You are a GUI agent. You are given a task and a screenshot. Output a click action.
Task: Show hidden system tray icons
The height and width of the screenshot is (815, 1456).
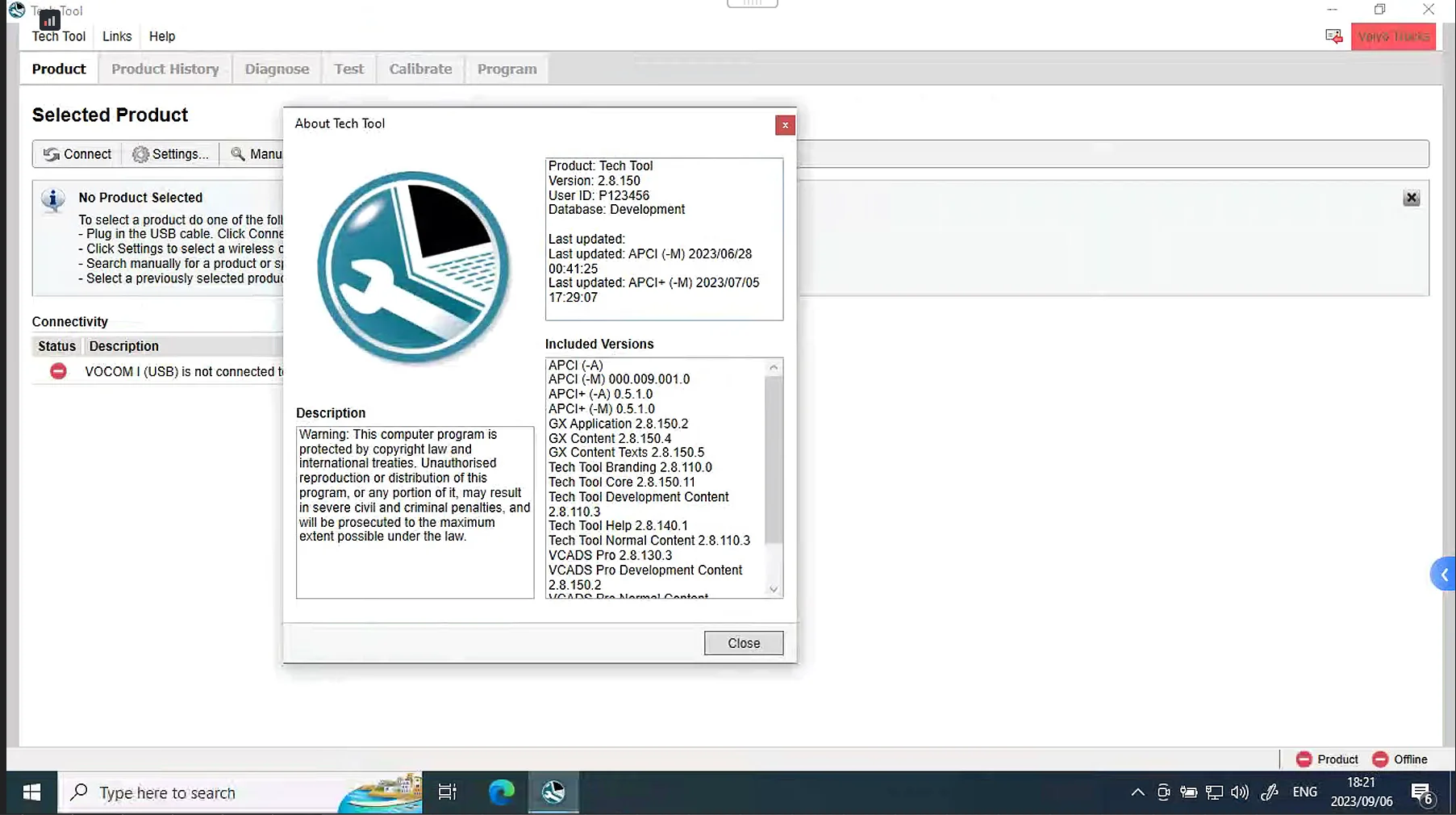(1137, 792)
